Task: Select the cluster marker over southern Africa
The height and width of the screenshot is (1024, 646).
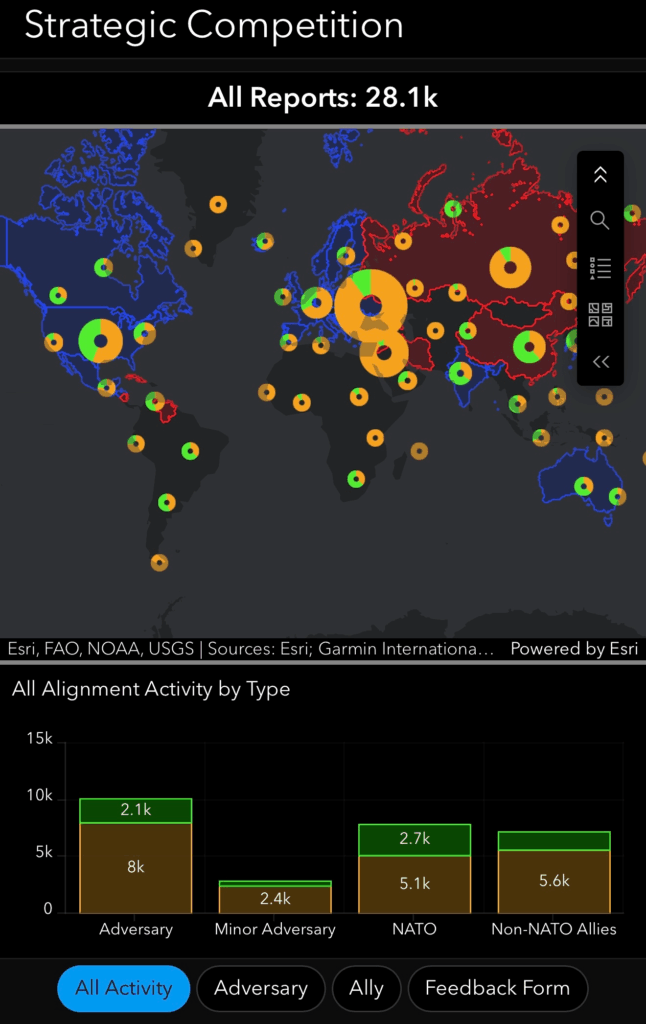Action: [356, 479]
